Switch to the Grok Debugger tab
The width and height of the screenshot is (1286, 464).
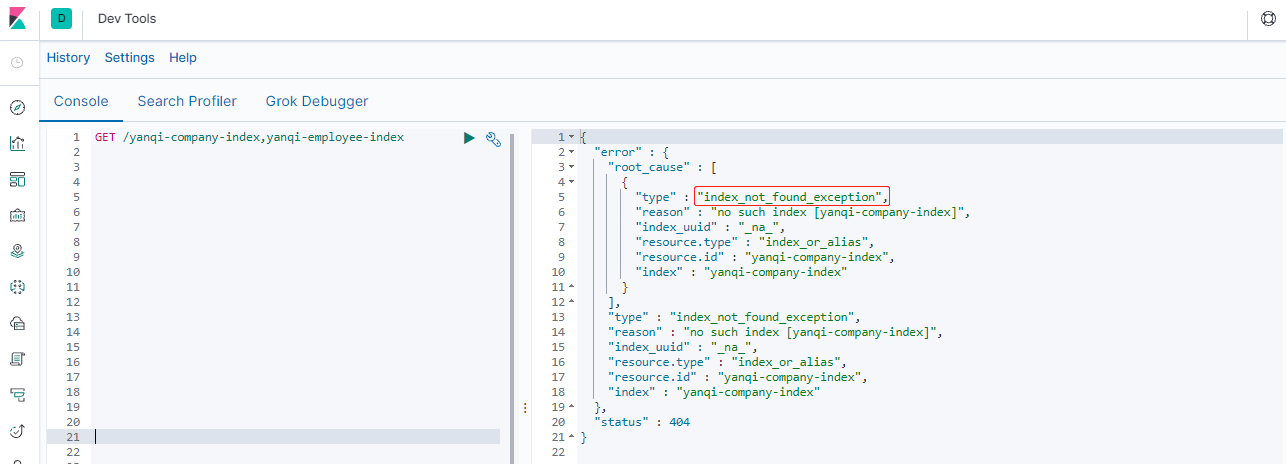(x=317, y=101)
